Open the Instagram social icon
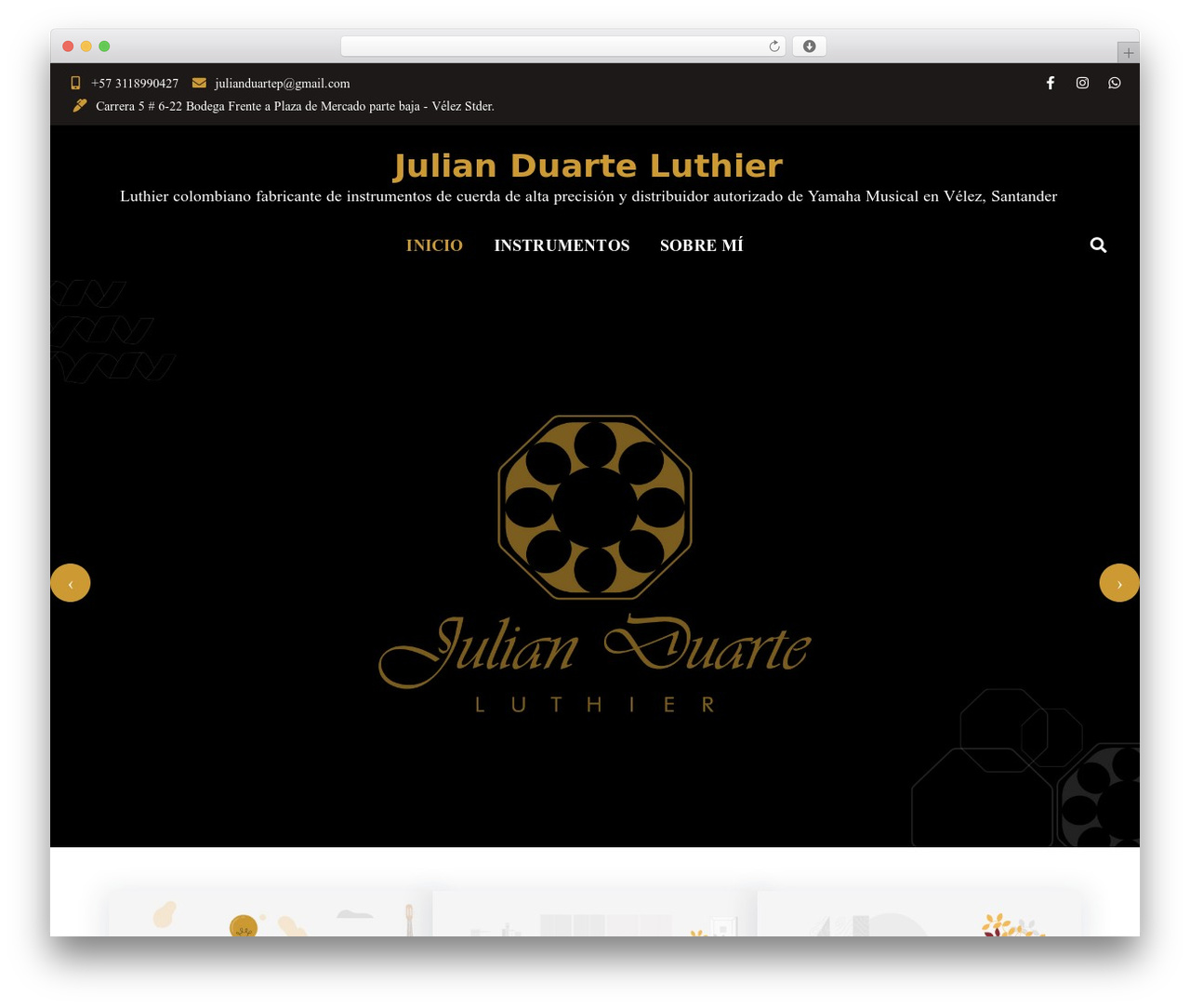 (x=1082, y=83)
